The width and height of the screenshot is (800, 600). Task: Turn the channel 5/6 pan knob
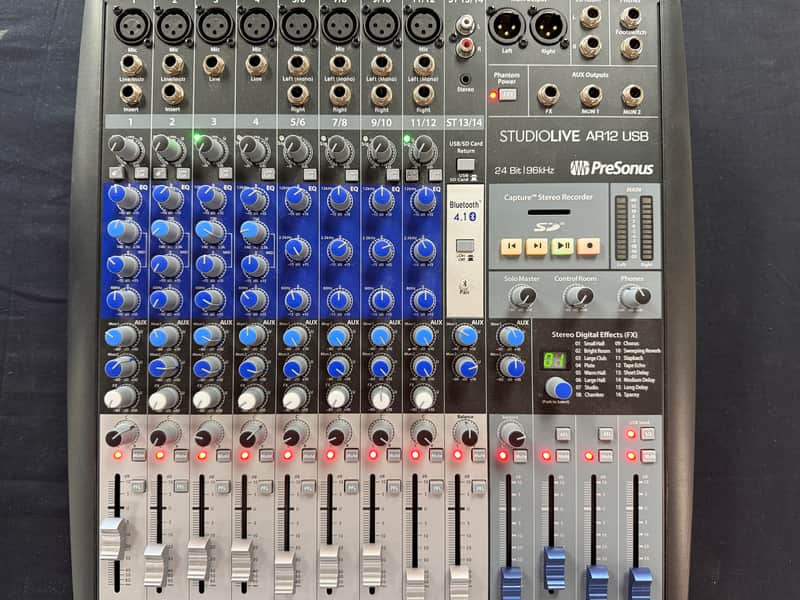pos(294,433)
